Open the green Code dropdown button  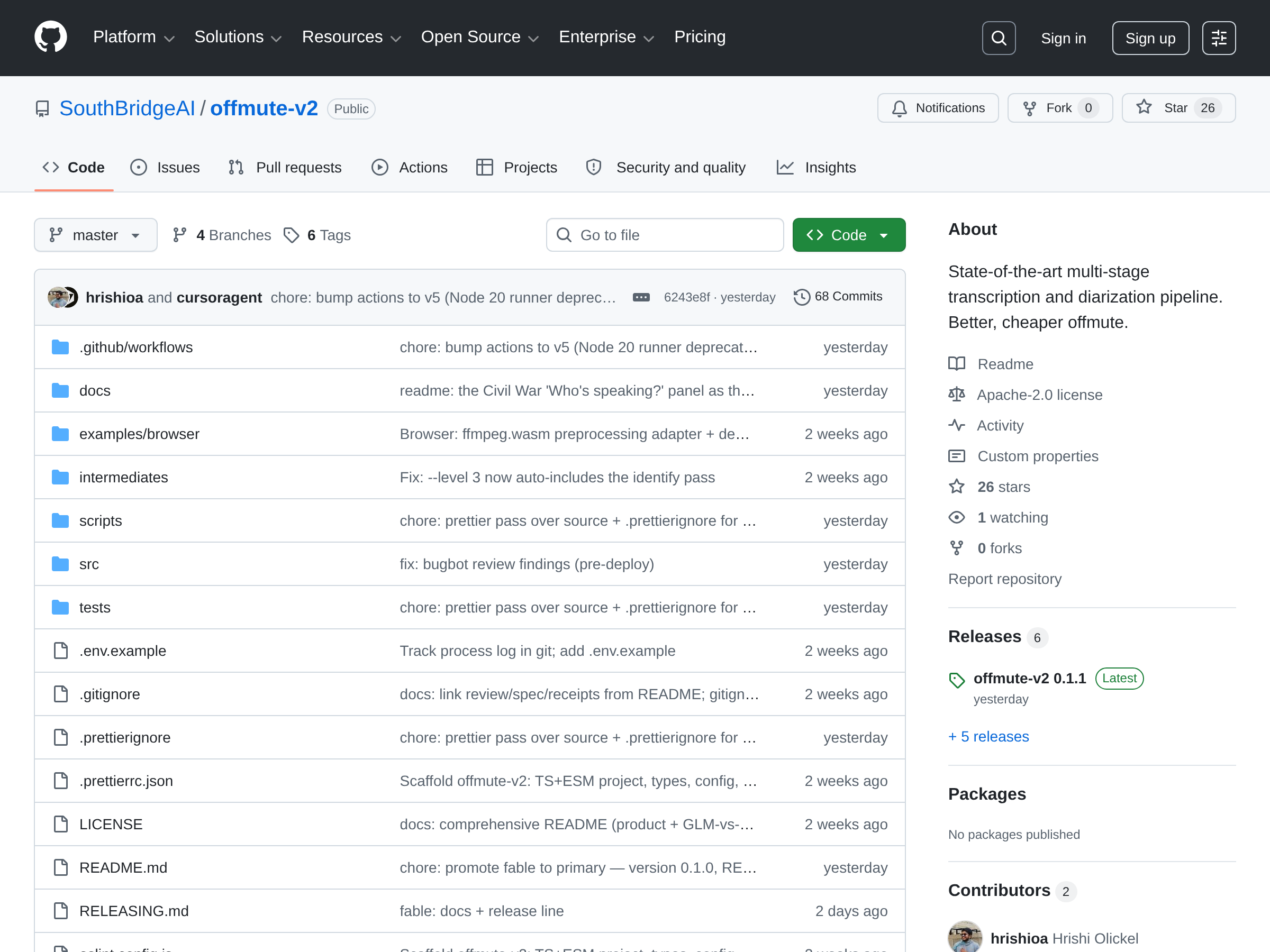tap(849, 235)
